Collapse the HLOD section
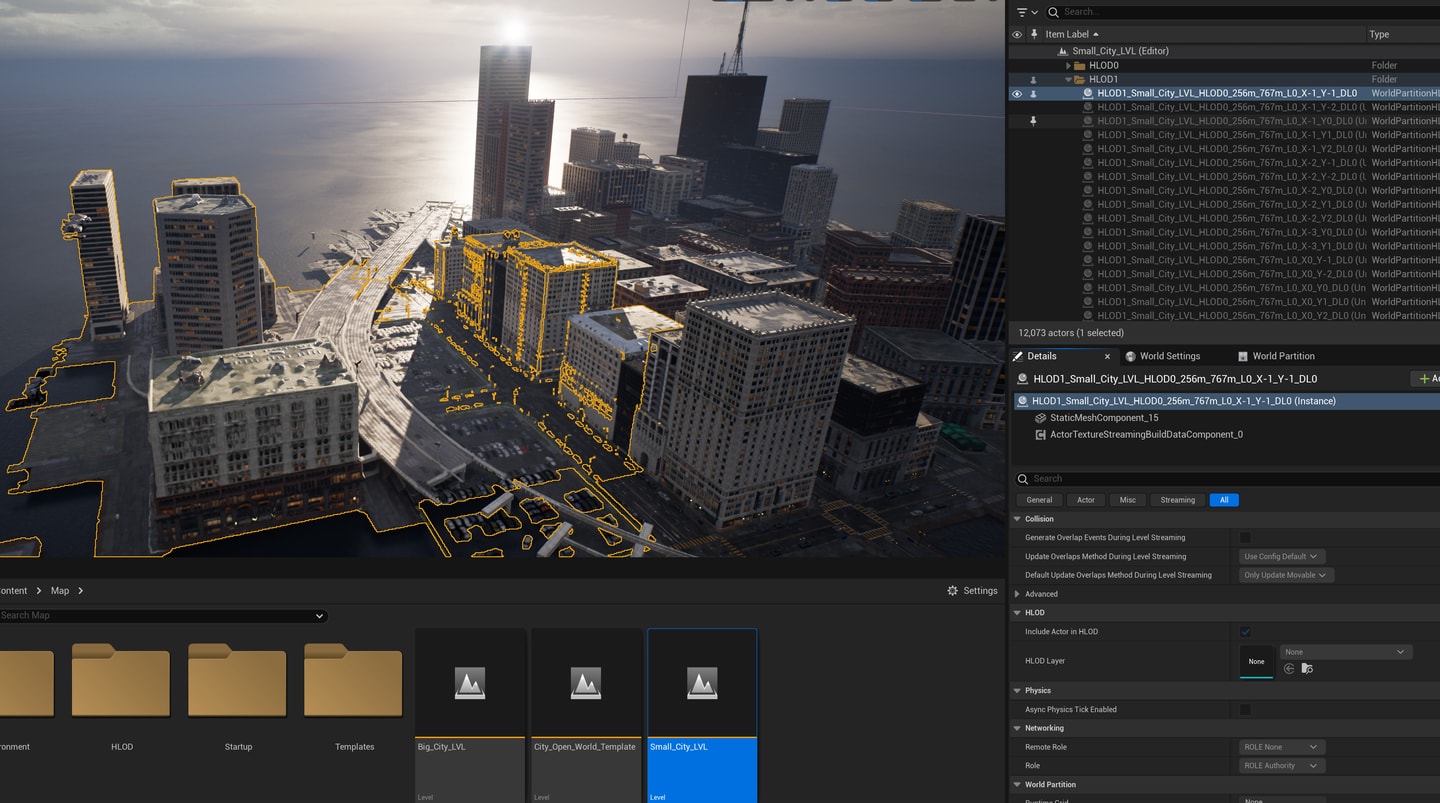 (1018, 613)
